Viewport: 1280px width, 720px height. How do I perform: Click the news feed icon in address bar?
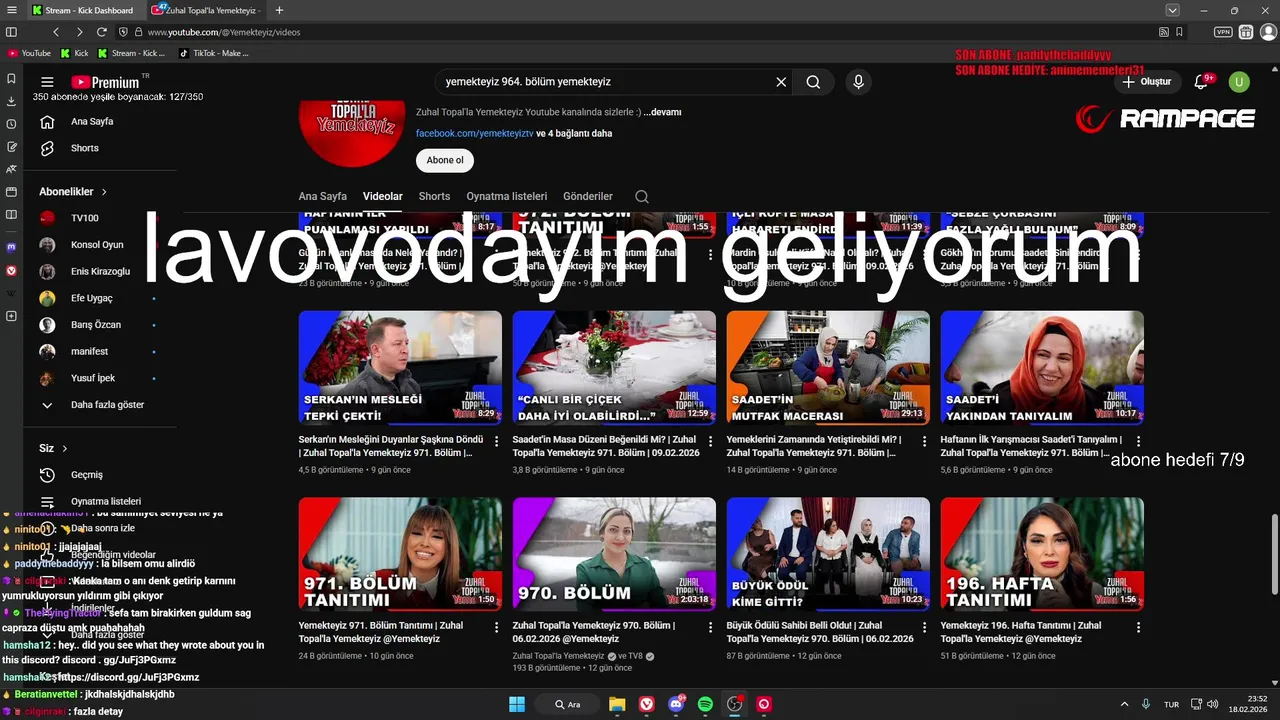(1163, 32)
